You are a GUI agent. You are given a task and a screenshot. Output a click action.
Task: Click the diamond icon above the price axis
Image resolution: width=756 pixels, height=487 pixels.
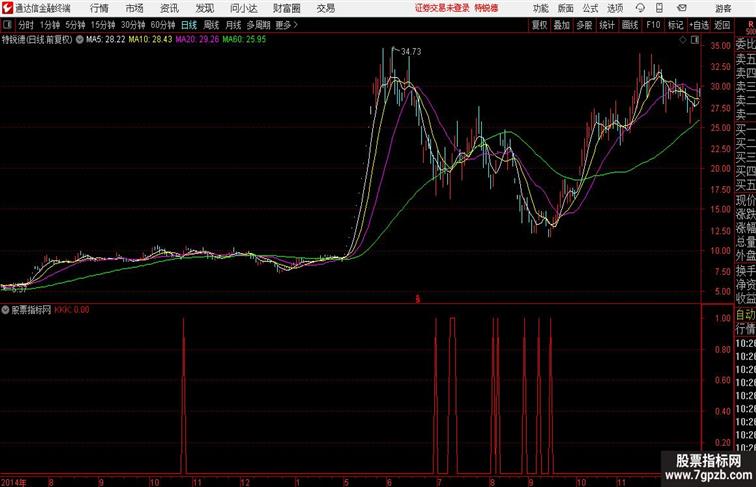click(683, 40)
